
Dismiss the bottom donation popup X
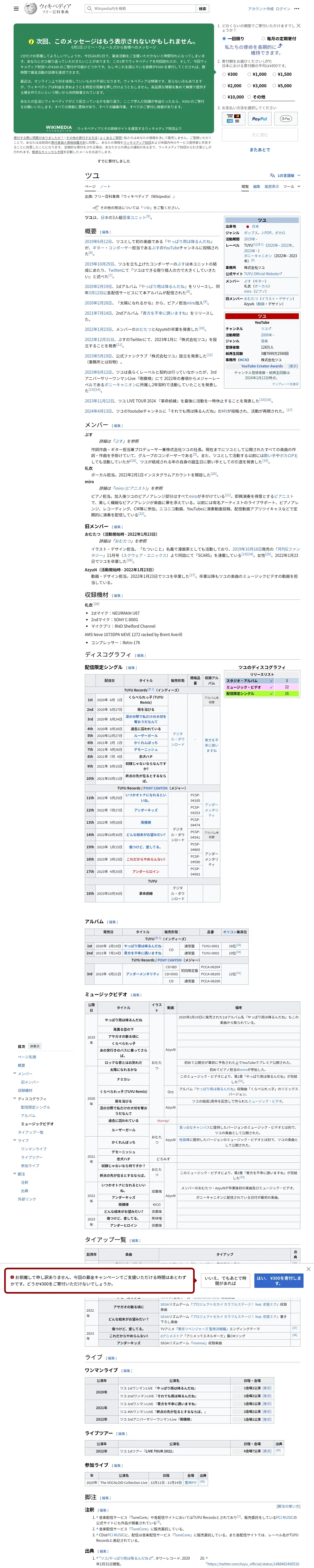point(308,1269)
